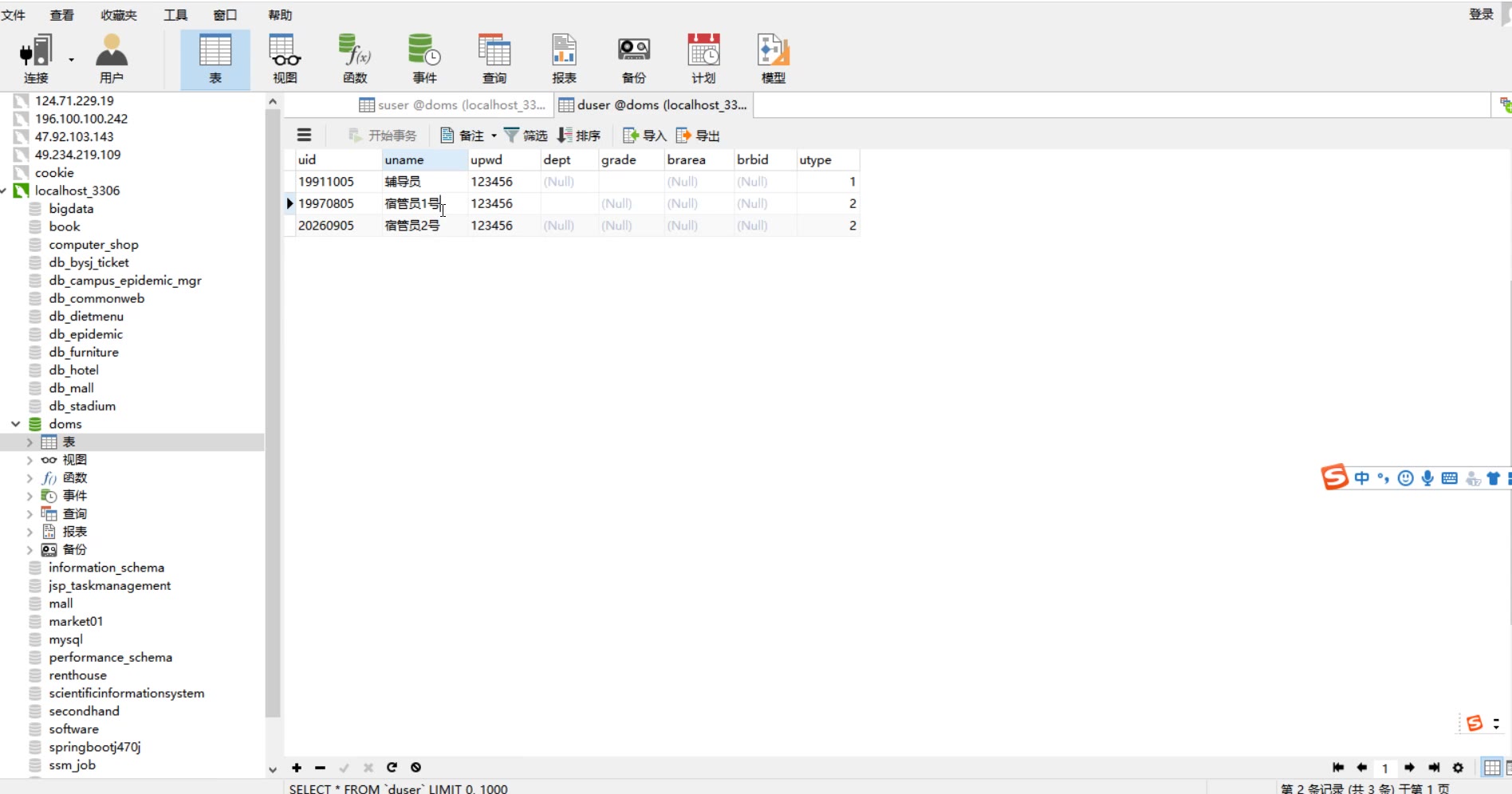Add a new record with plus icon
The image size is (1512, 794).
[297, 768]
